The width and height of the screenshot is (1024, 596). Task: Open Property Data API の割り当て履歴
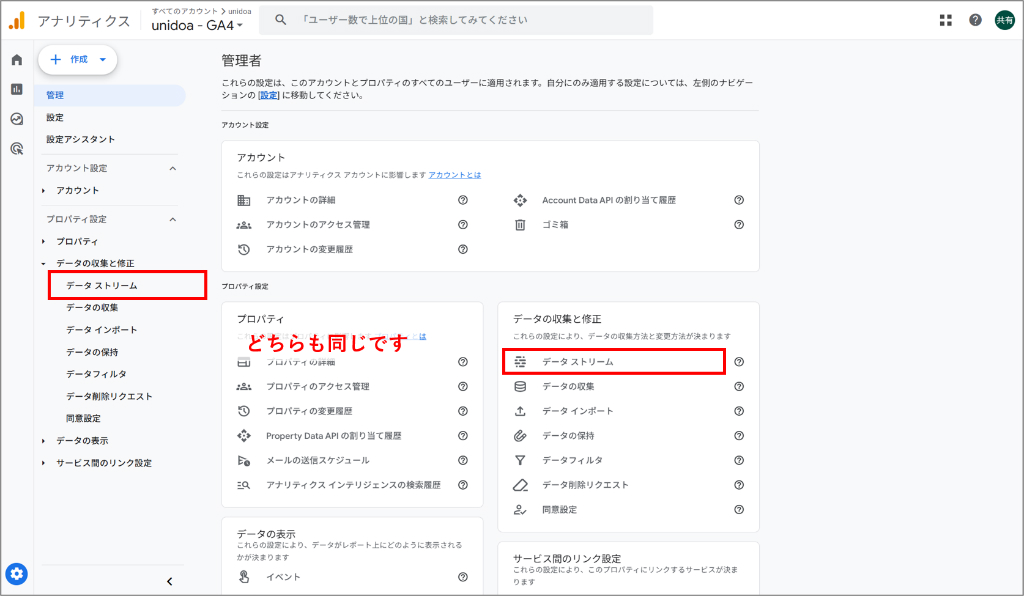click(x=334, y=435)
